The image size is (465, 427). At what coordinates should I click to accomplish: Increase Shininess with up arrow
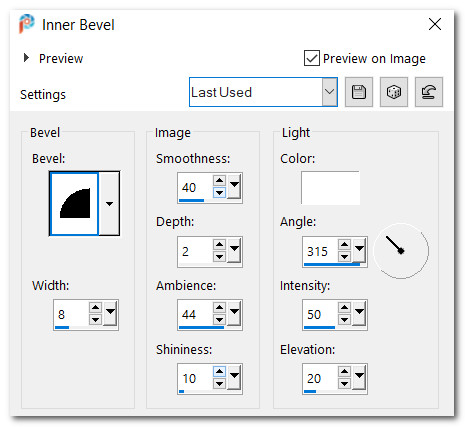click(219, 371)
